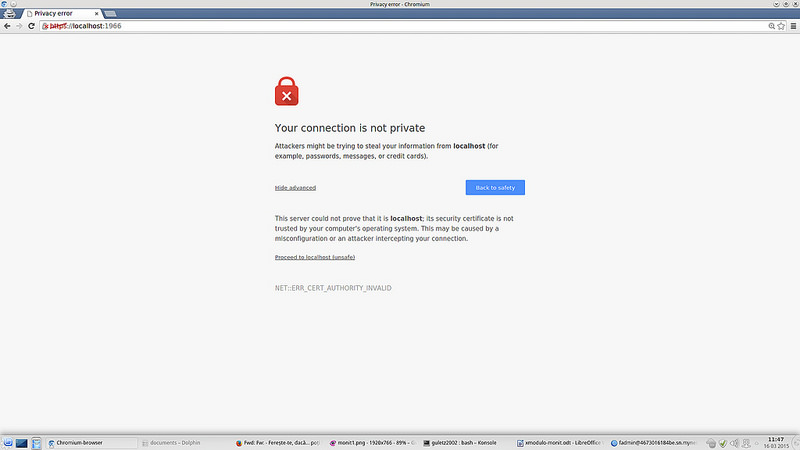Reload the page with the refresh icon
This screenshot has width=800, height=450.
click(32, 25)
